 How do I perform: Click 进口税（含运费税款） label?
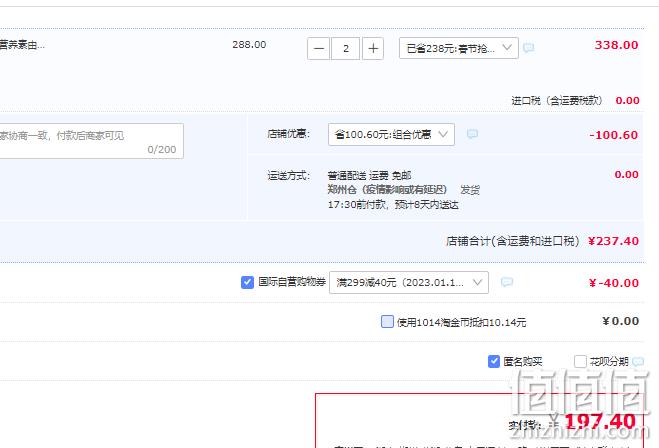click(557, 100)
